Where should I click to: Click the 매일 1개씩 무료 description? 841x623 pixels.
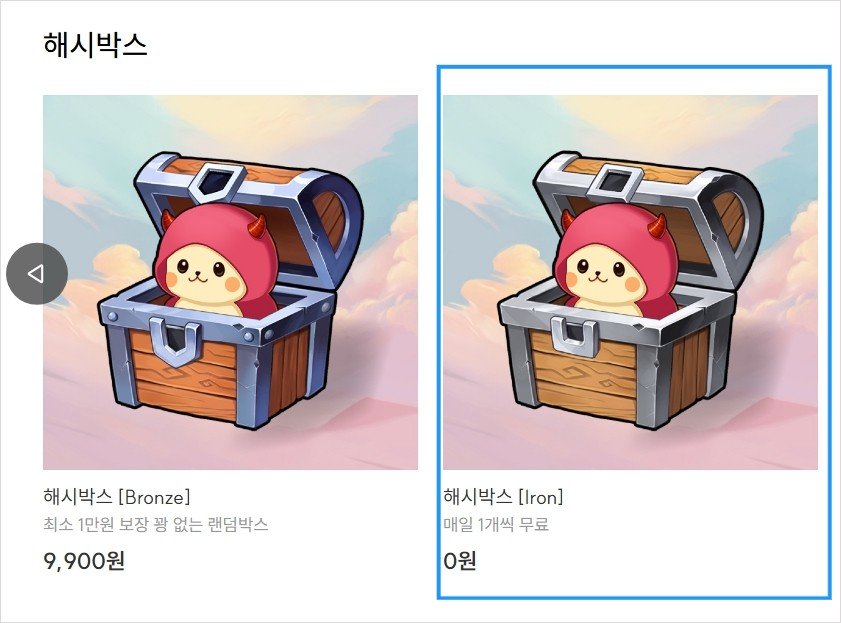(x=496, y=524)
